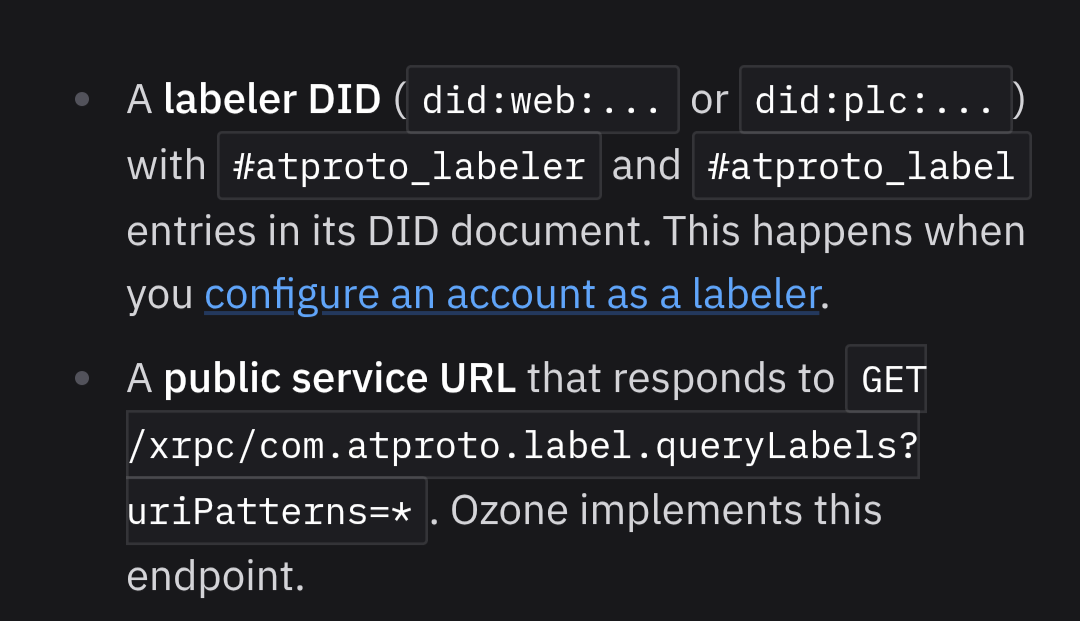Image resolution: width=1080 pixels, height=621 pixels.
Task: Click the first bullet point marker
Action: [82, 99]
